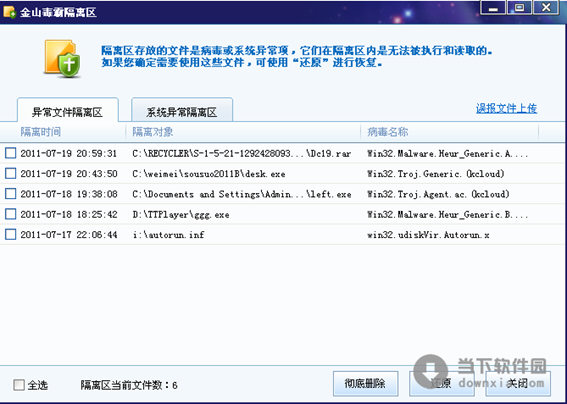
Task: Click virus name Win32.Malware.Heur_Generic.A....
Action: pos(448,153)
